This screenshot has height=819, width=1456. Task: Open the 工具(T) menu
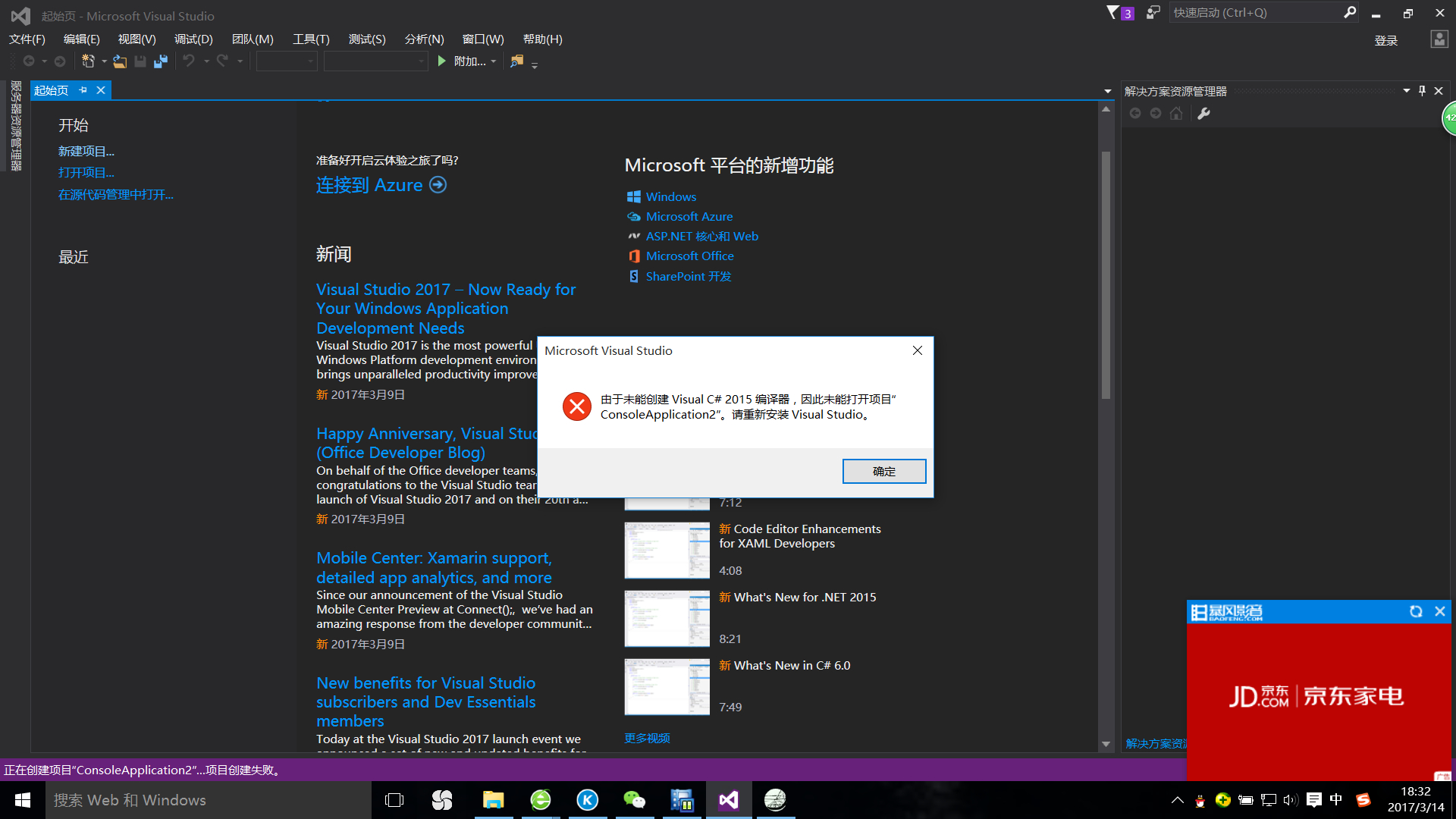[x=311, y=39]
